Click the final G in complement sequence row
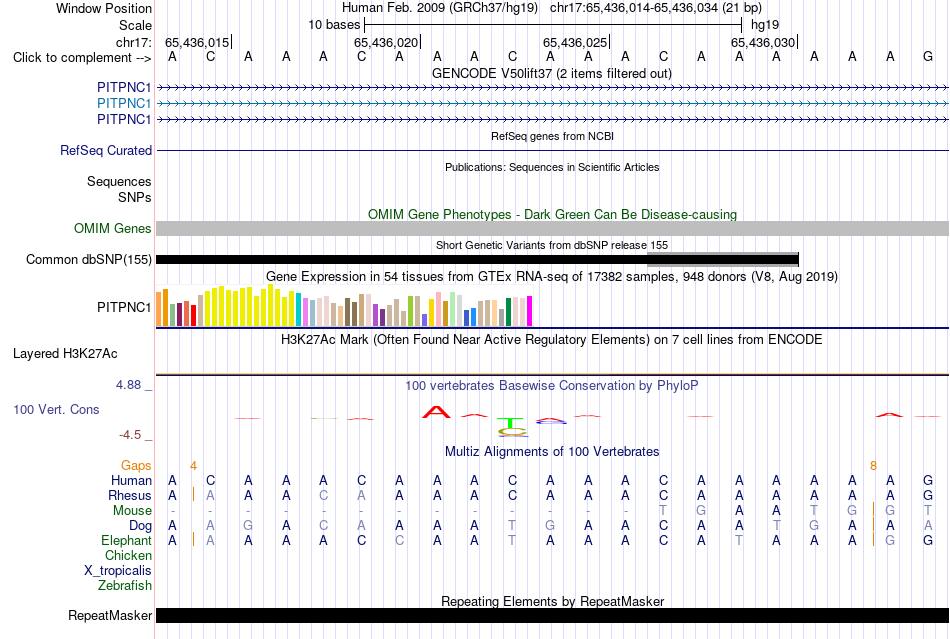 point(928,57)
